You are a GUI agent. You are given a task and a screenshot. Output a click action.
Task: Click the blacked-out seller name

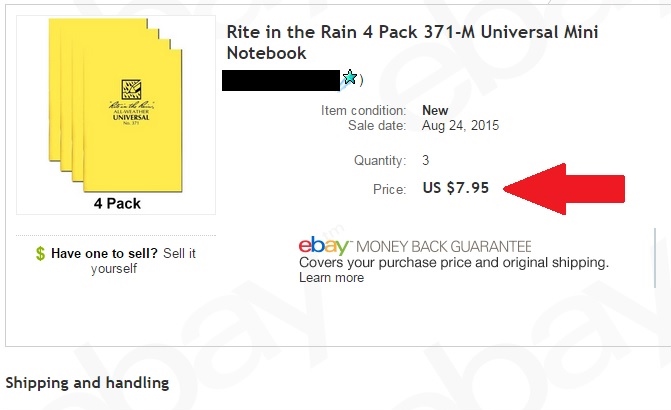(x=281, y=78)
